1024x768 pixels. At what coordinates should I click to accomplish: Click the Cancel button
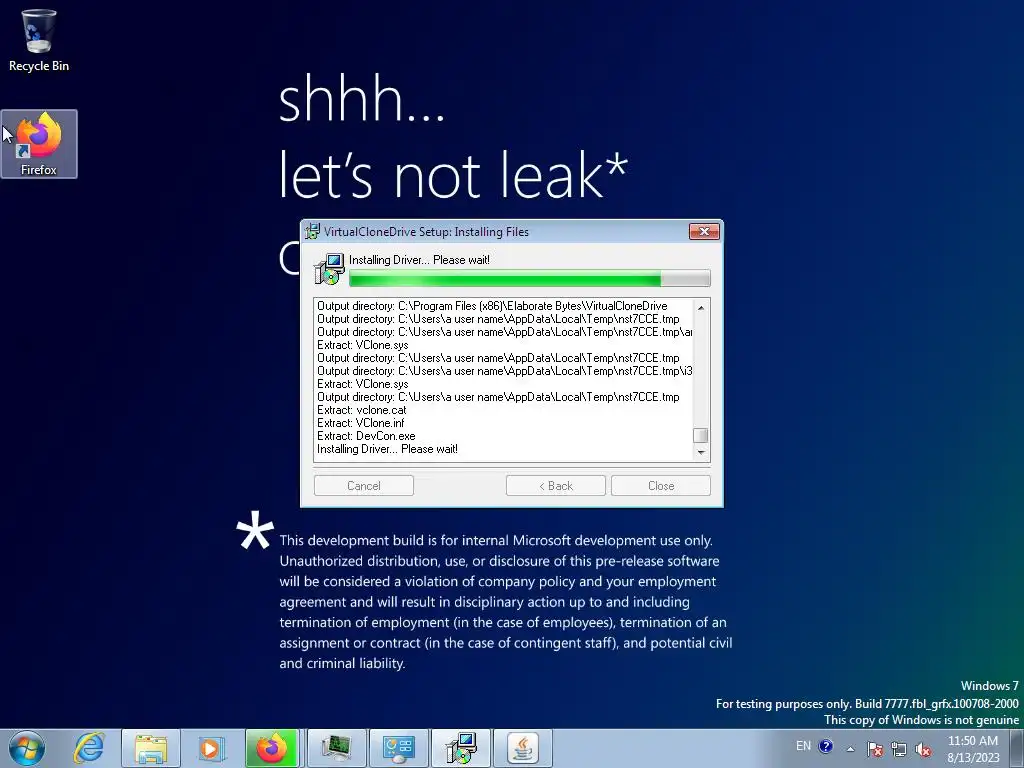pos(364,485)
